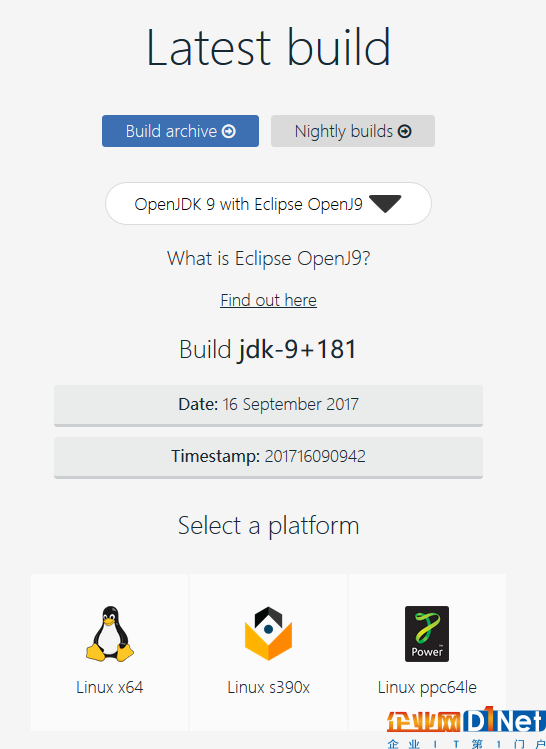Expand the OpenJDK 9 with Eclipse OpenJ9 dropdown
Screen dimensions: 546x749
(x=268, y=203)
